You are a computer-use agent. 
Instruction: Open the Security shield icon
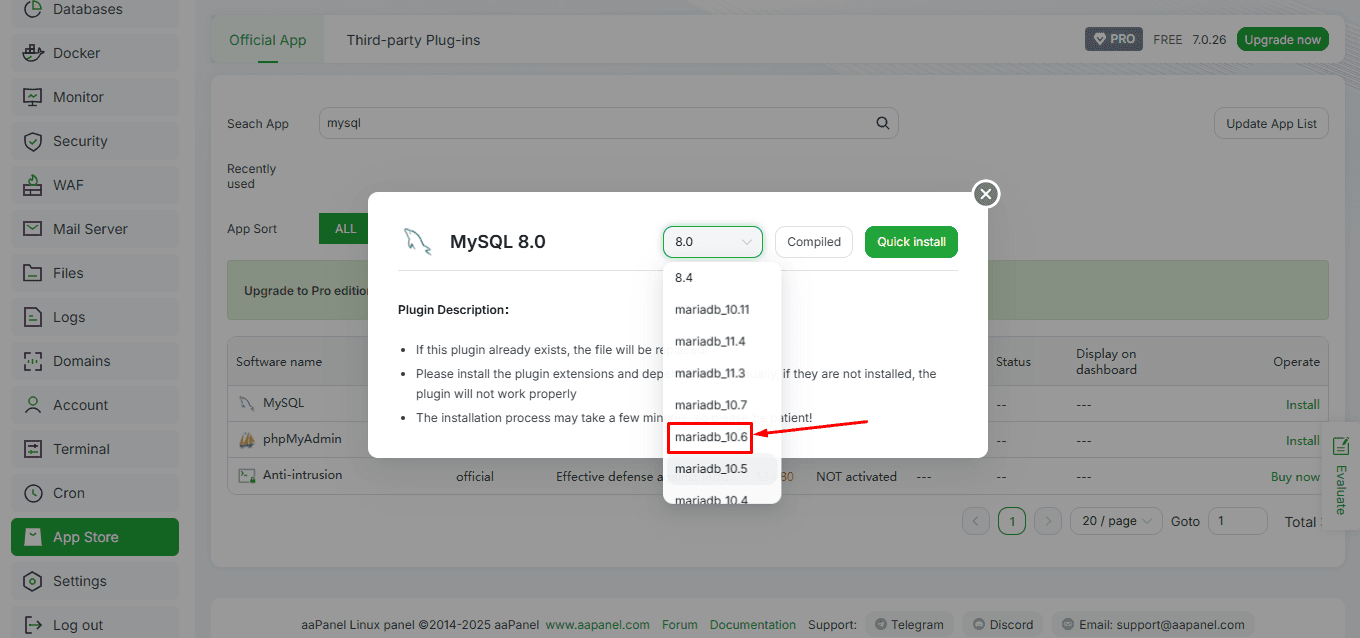(x=33, y=141)
